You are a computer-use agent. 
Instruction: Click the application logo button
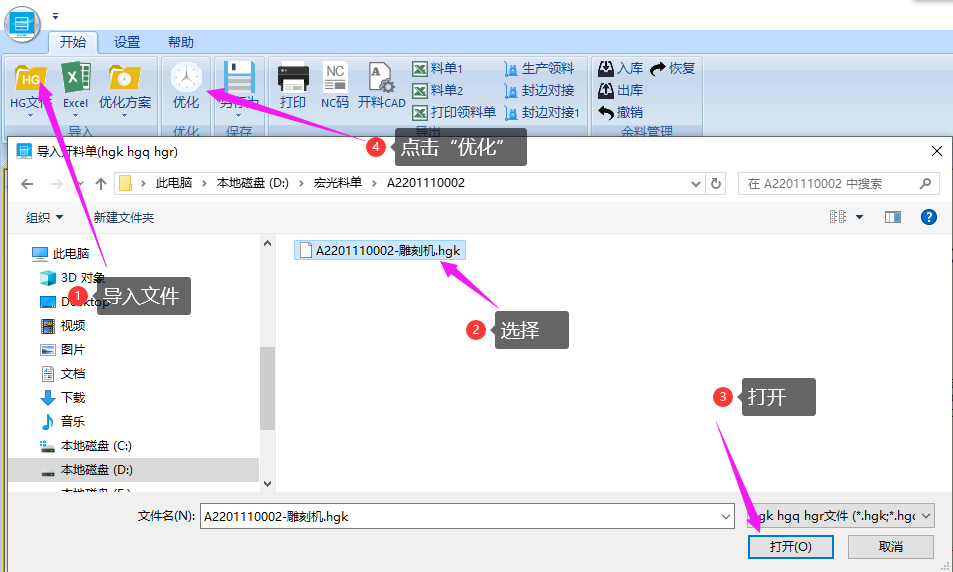(22, 24)
